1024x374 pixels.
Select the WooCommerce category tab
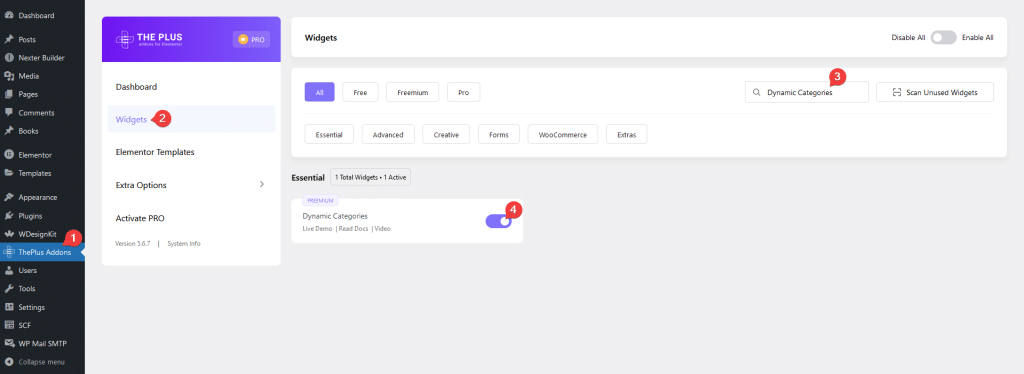coord(562,134)
